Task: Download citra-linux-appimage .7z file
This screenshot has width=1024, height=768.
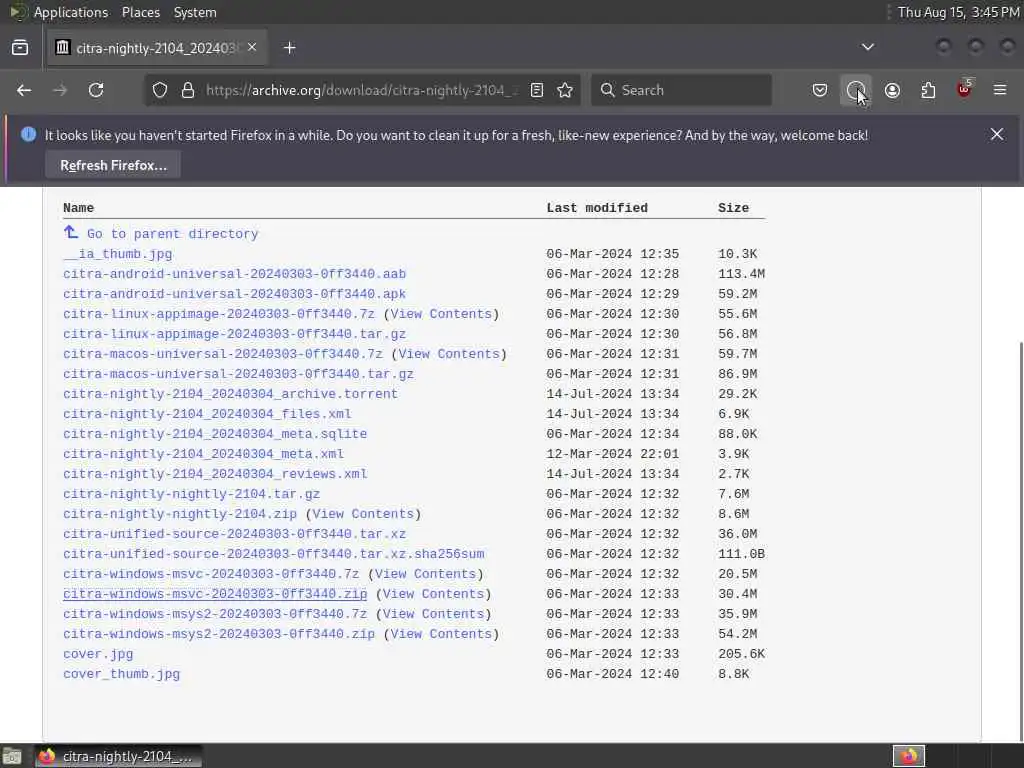Action: [219, 314]
